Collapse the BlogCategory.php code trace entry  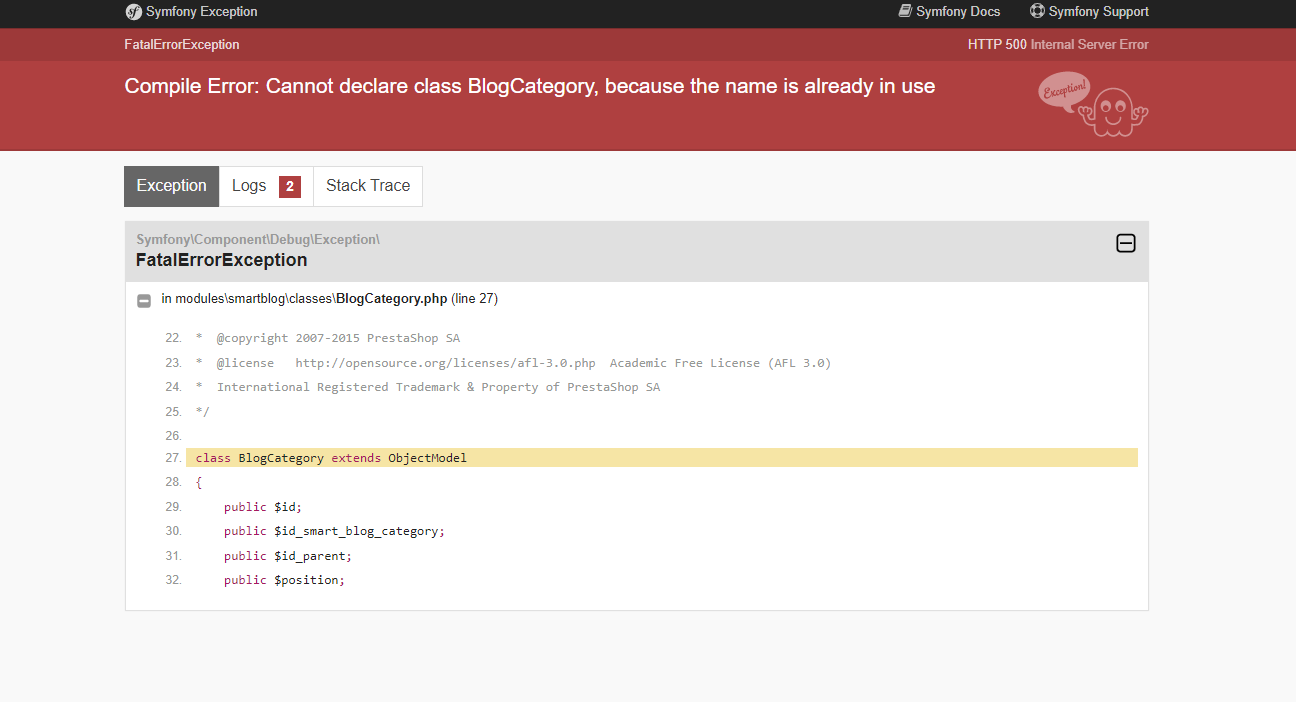(144, 300)
